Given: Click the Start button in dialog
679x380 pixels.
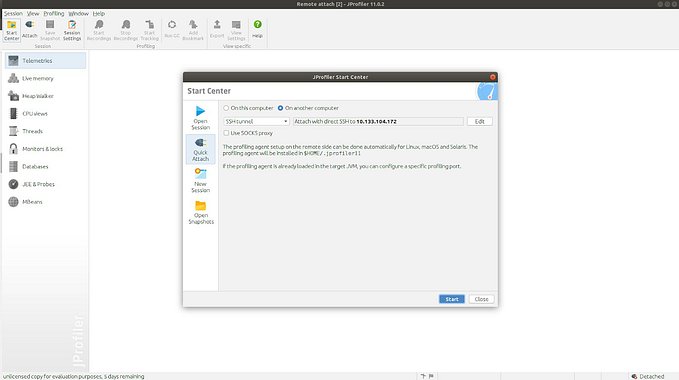Looking at the screenshot, I should click(452, 299).
